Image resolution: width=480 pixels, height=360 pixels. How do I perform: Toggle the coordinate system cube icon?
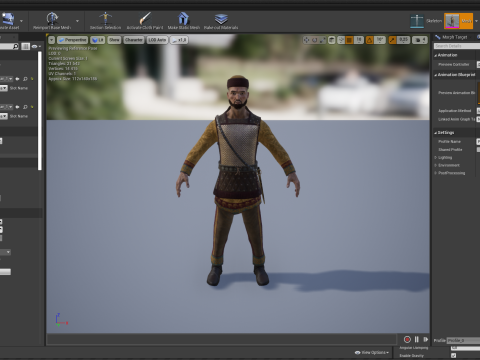point(332,40)
